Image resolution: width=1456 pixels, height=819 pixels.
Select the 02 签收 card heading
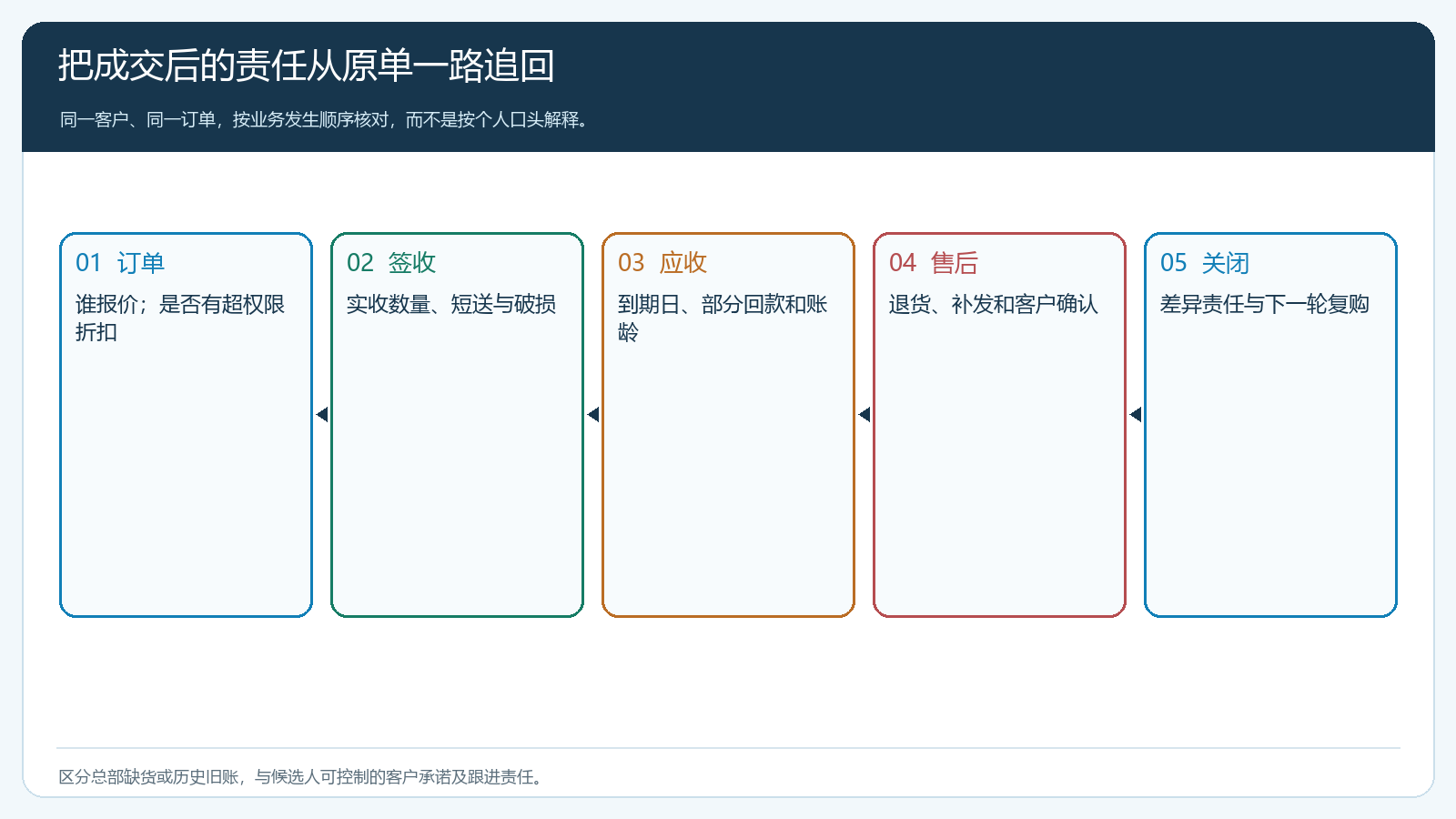[x=391, y=263]
